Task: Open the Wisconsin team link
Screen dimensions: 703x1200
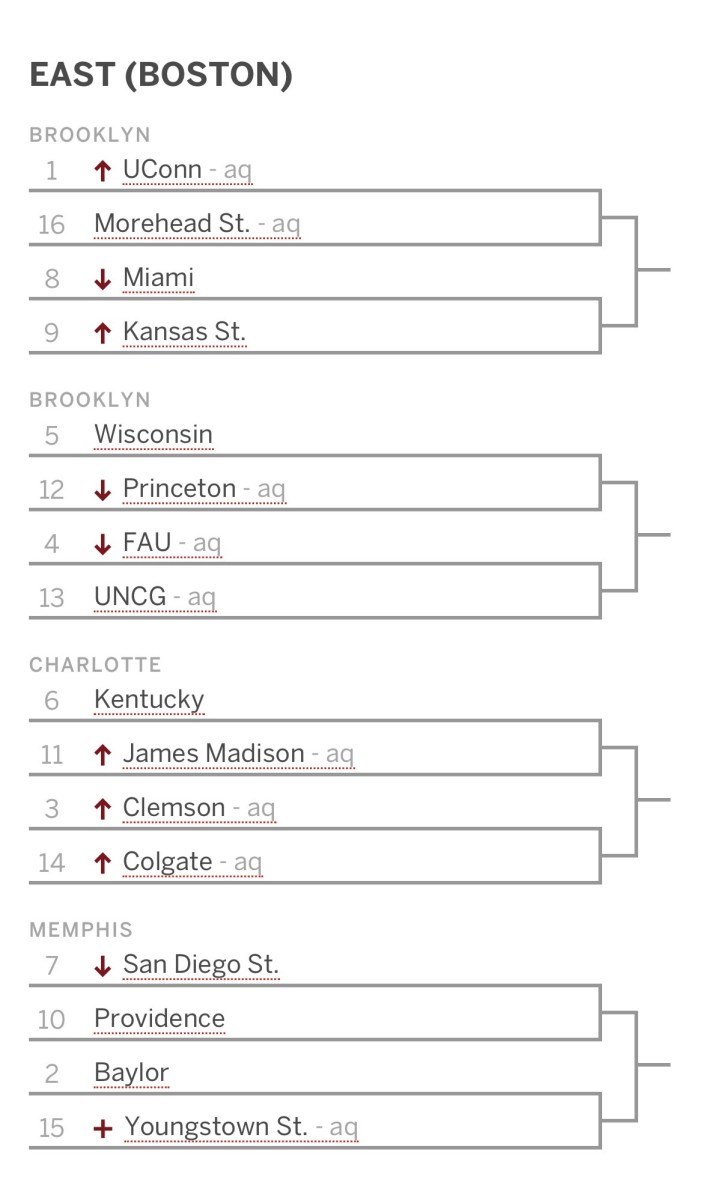Action: 153,435
